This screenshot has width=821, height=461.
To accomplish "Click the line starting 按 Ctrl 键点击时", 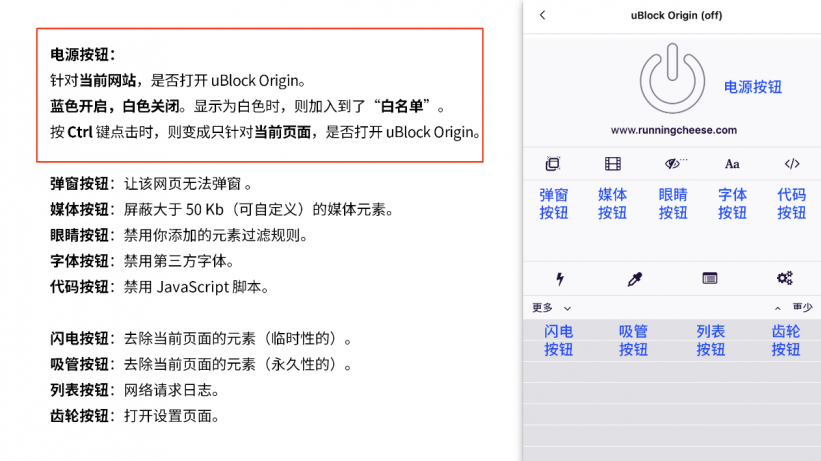I will (265, 132).
